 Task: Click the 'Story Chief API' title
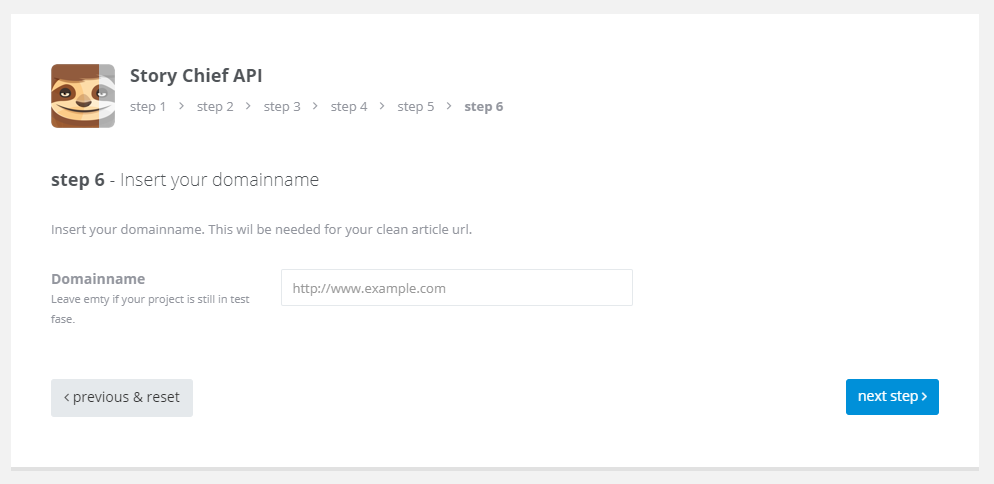pyautogui.click(x=196, y=75)
